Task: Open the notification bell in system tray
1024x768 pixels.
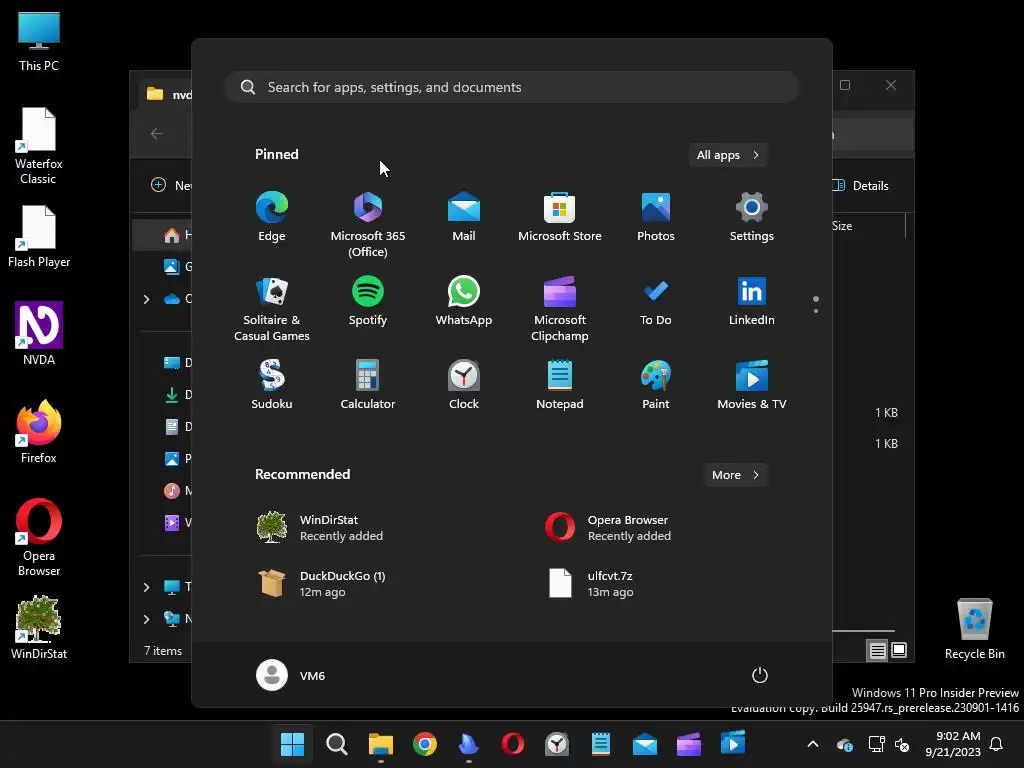Action: (x=997, y=744)
